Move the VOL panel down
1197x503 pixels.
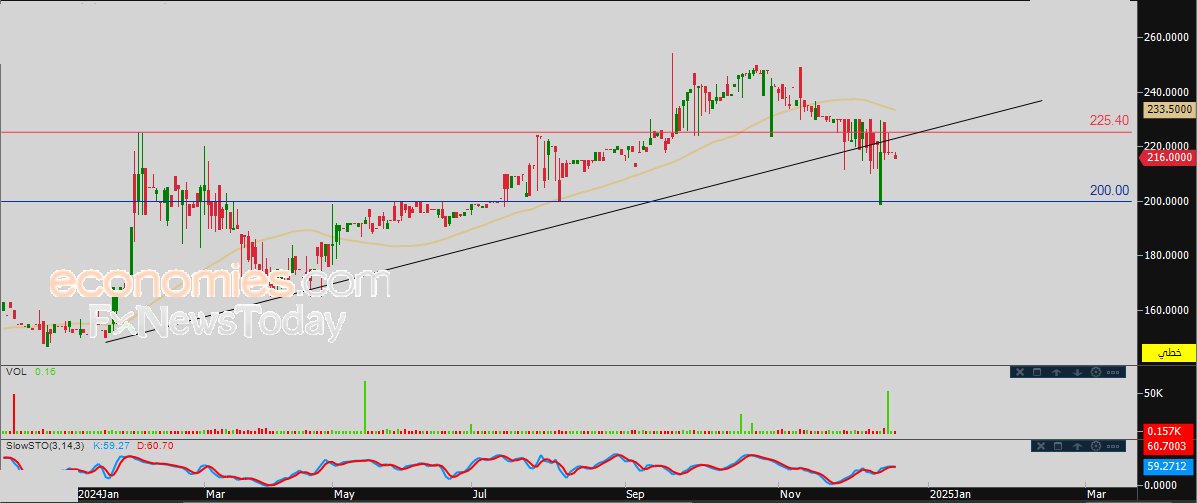[1077, 372]
